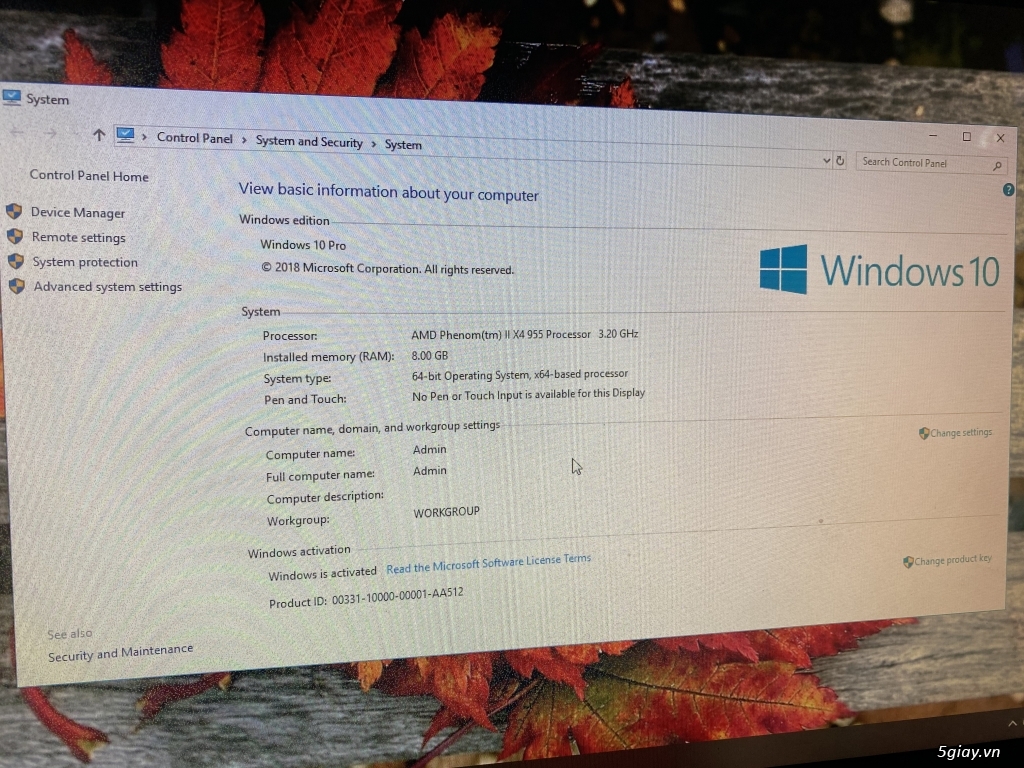The image size is (1024, 768).
Task: Open Advanced system settings
Action: pos(107,287)
